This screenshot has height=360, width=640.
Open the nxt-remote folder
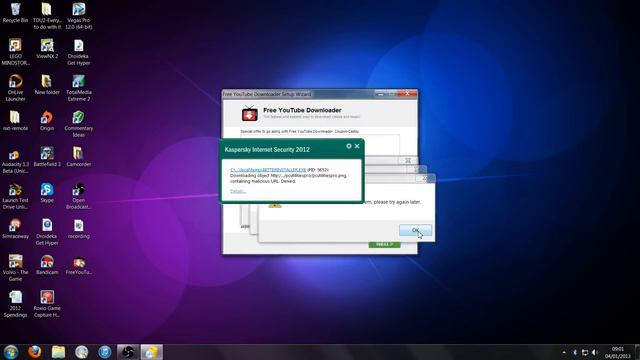point(15,121)
